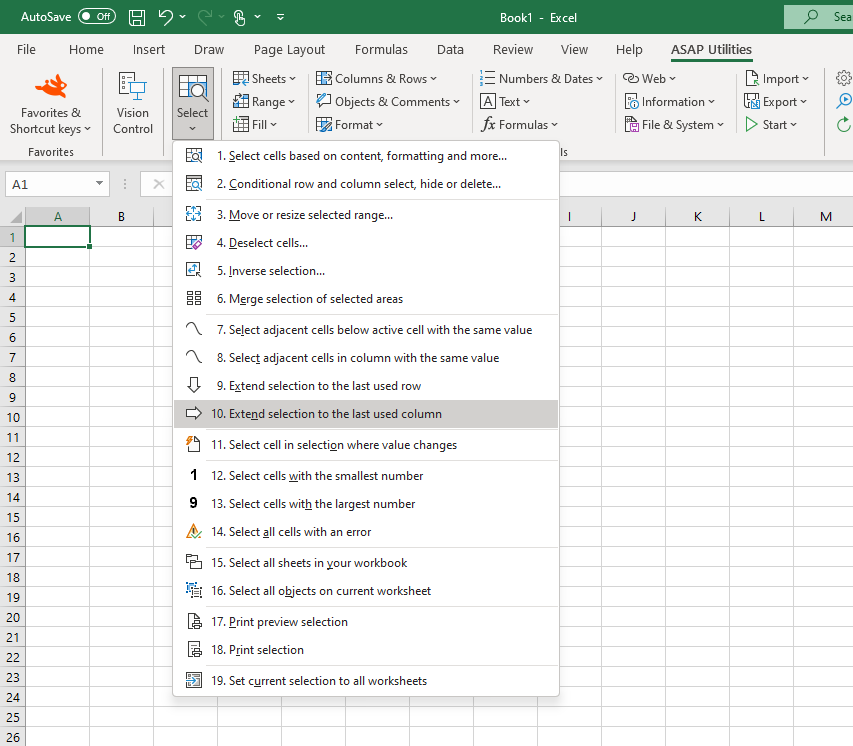Click the Deselect cells icon
The height and width of the screenshot is (746, 853).
pos(194,243)
